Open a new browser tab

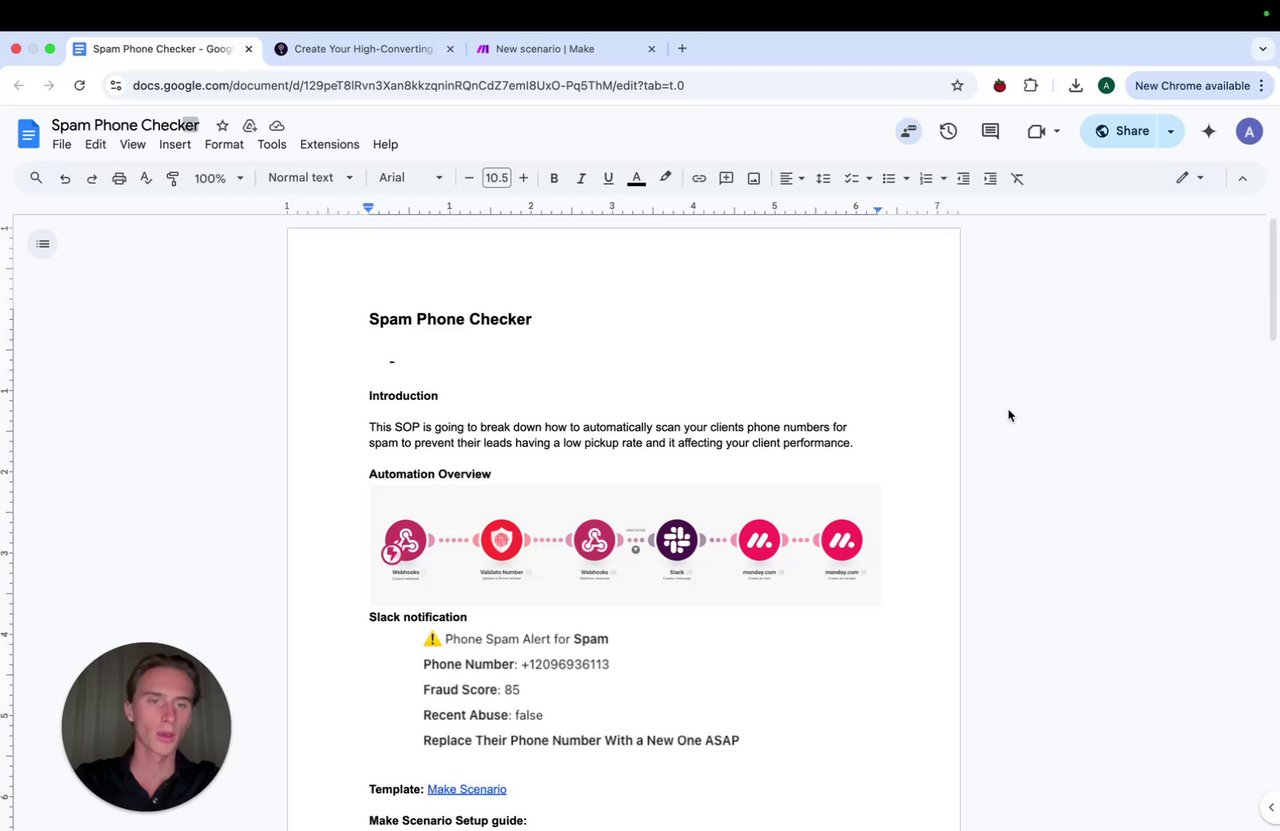[x=682, y=49]
